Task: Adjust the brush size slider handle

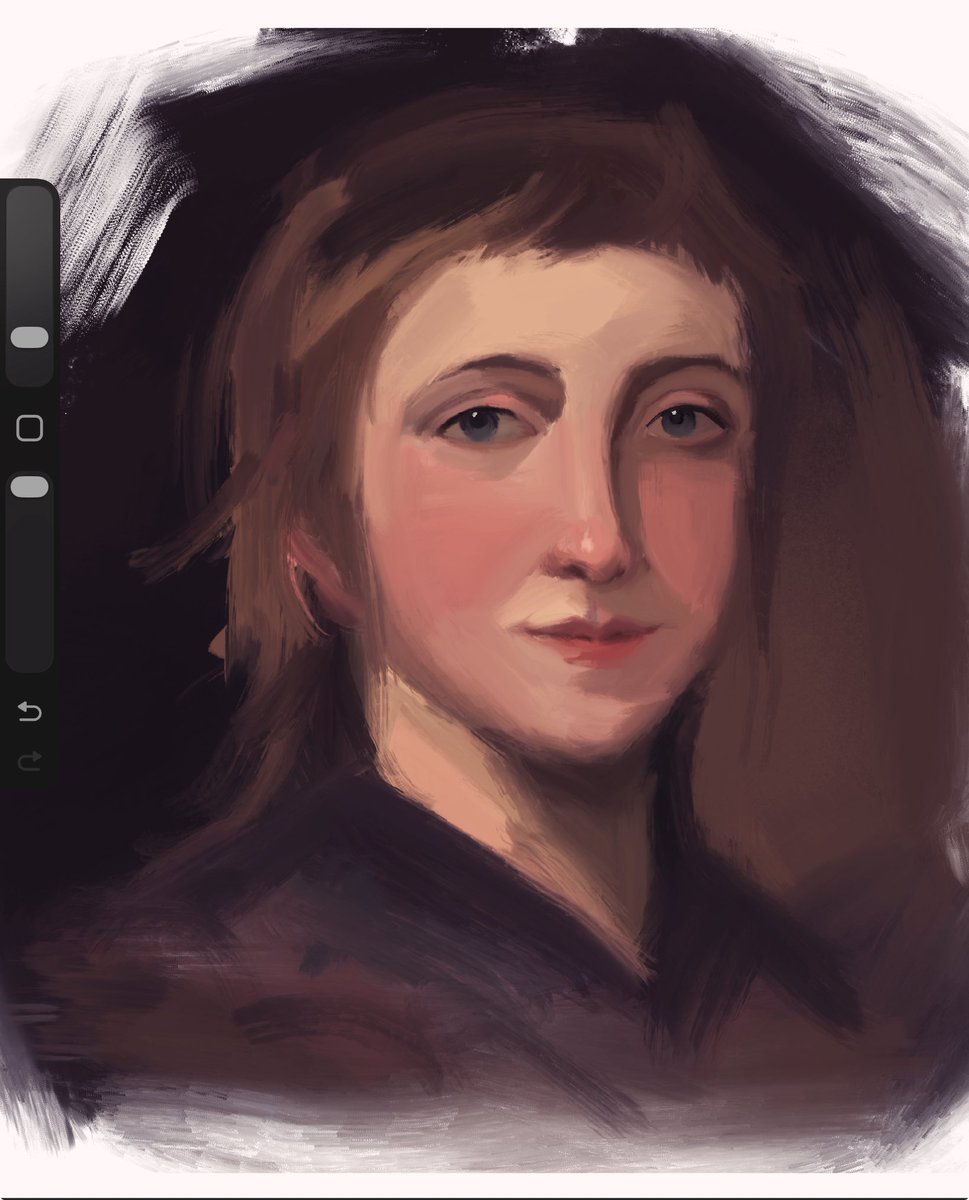Action: 29,337
